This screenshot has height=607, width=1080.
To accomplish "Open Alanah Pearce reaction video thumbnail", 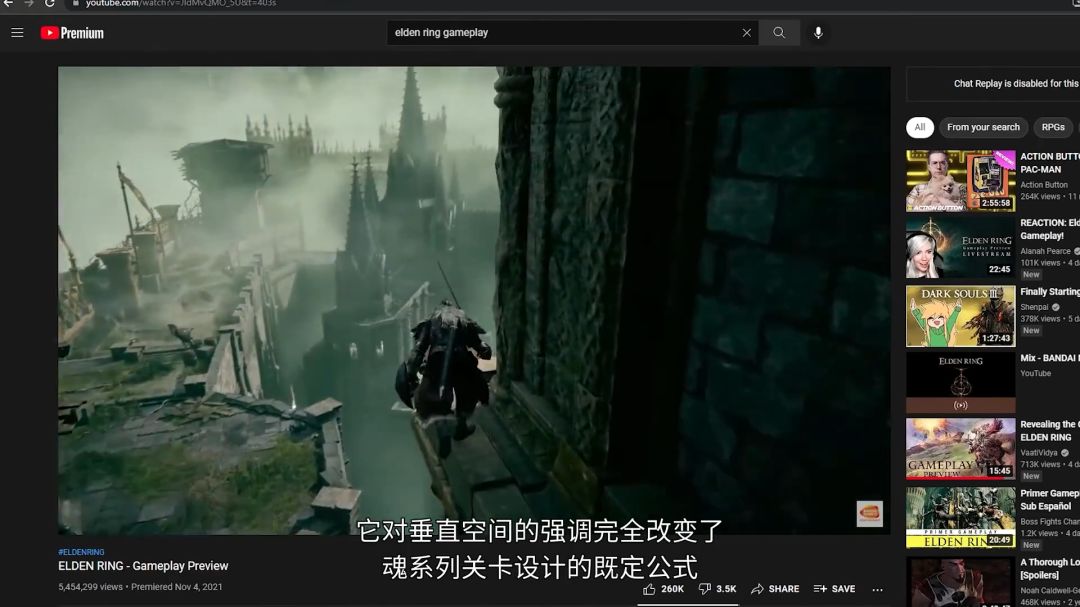I will click(x=960, y=247).
